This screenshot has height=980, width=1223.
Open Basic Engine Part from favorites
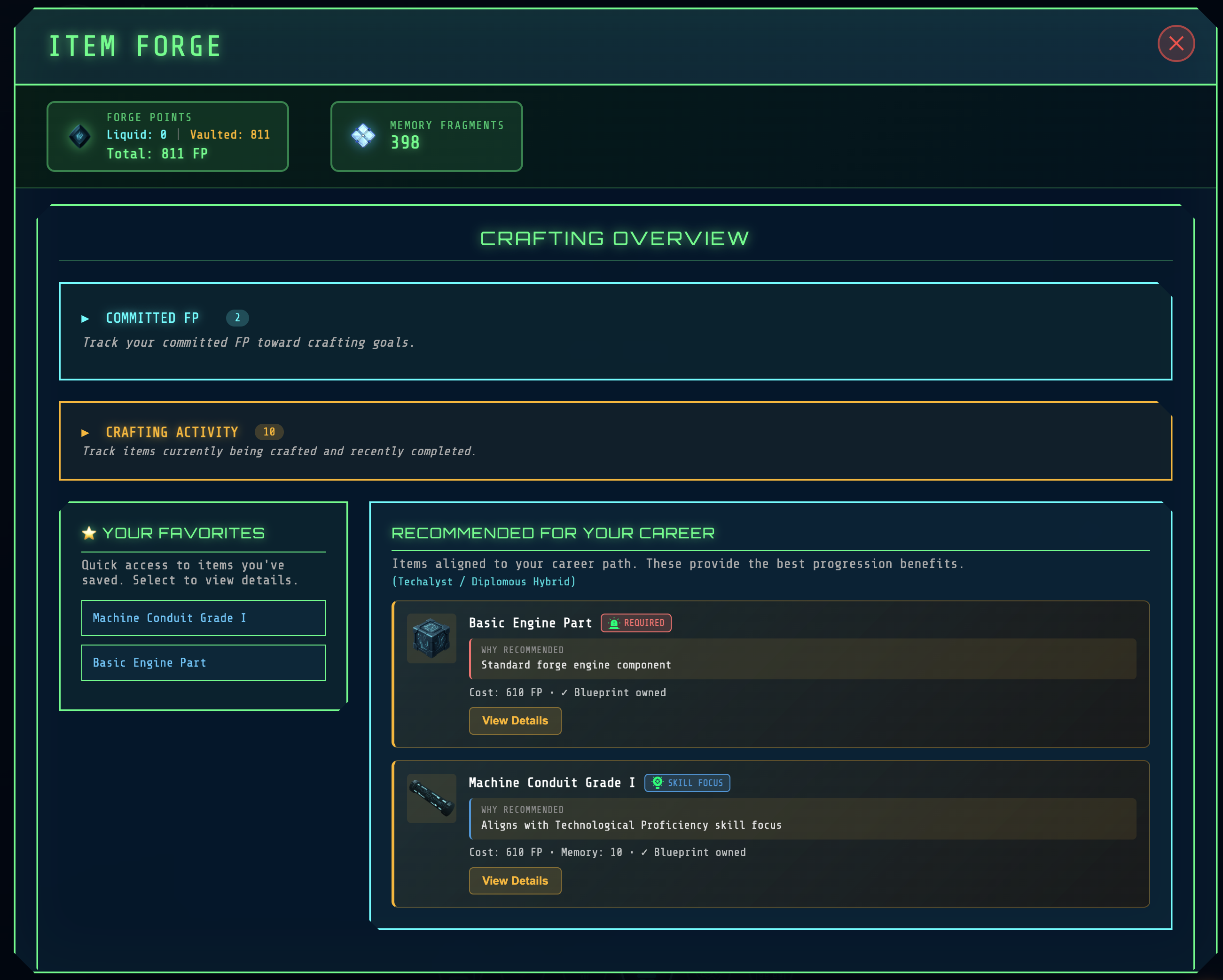[x=203, y=662]
